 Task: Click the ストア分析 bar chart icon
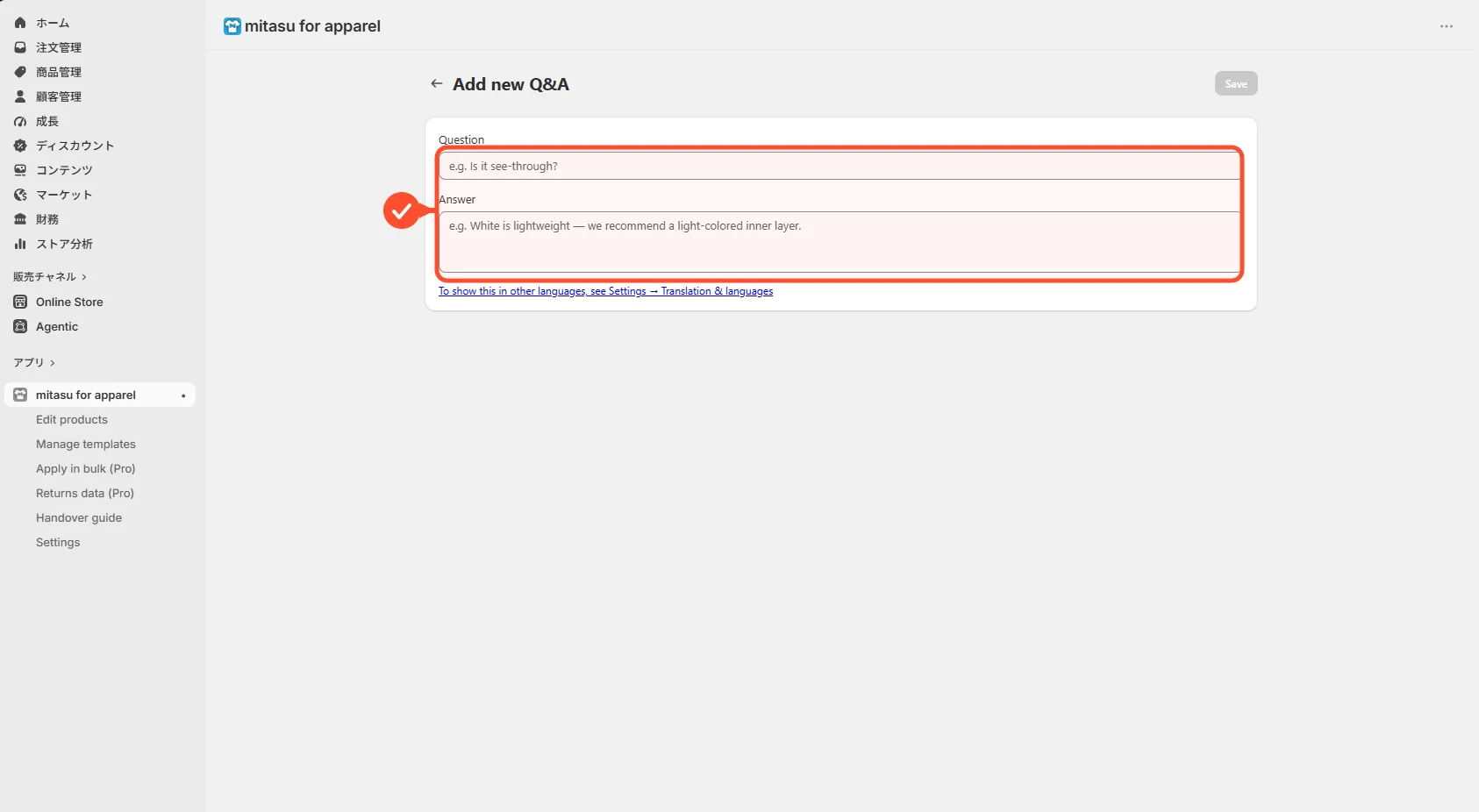[x=20, y=244]
